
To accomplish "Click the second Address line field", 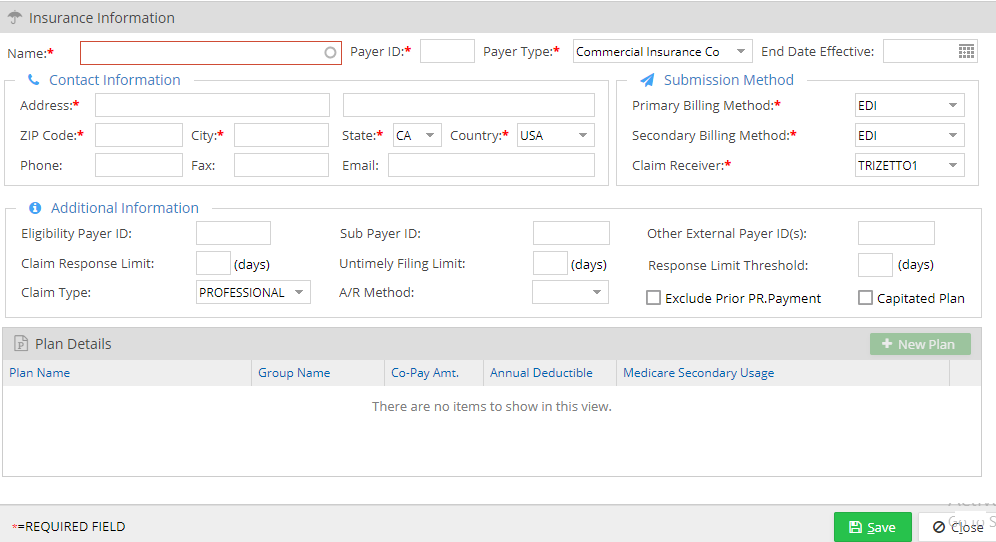I will [469, 105].
